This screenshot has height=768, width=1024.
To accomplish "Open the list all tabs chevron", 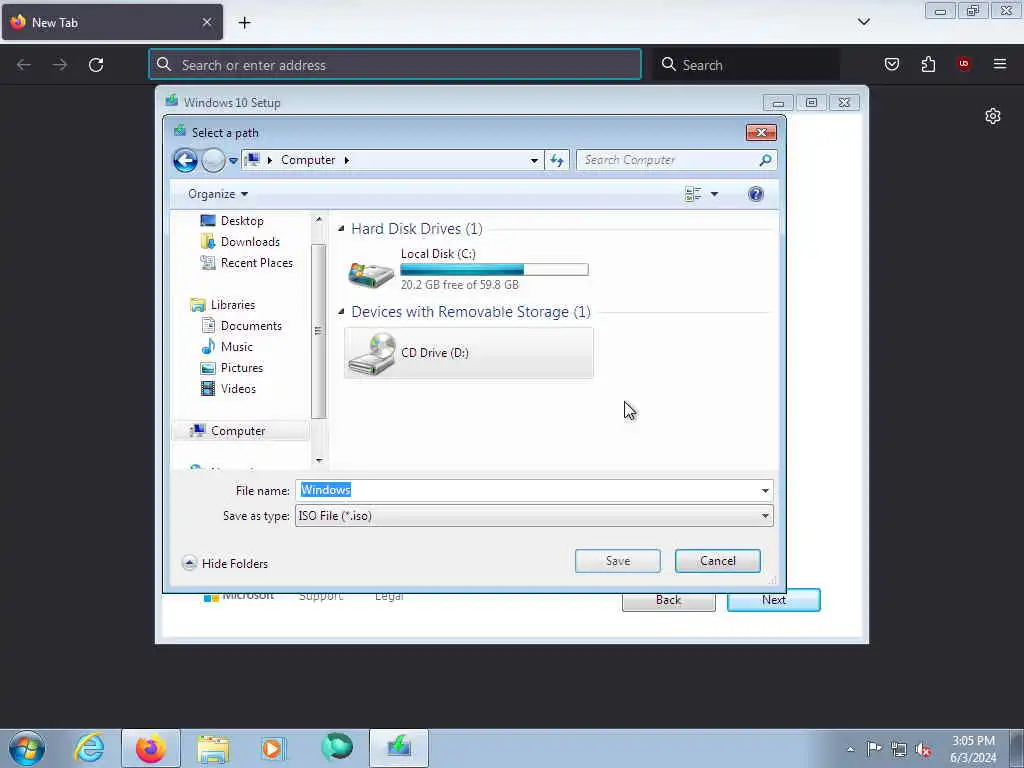I will pyautogui.click(x=864, y=22).
